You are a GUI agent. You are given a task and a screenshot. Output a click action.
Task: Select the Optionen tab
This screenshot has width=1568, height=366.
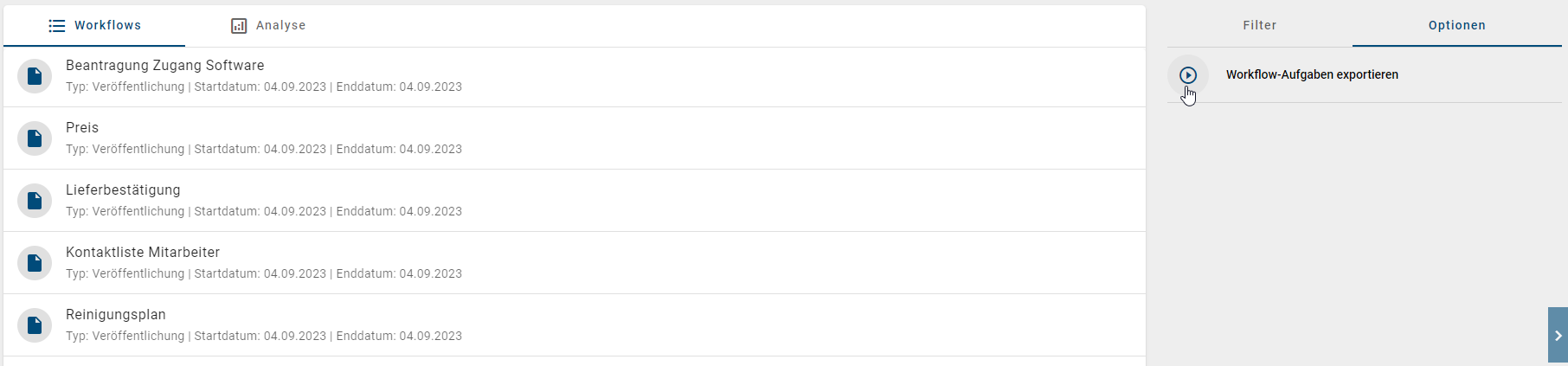click(x=1456, y=26)
